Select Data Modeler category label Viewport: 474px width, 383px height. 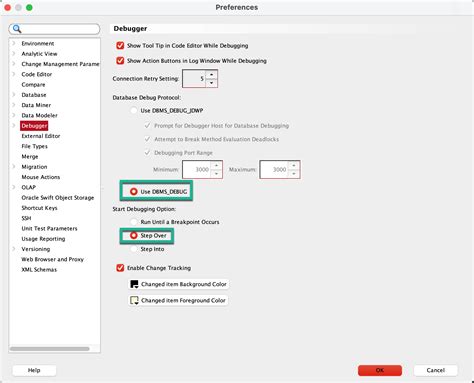pyautogui.click(x=39, y=115)
